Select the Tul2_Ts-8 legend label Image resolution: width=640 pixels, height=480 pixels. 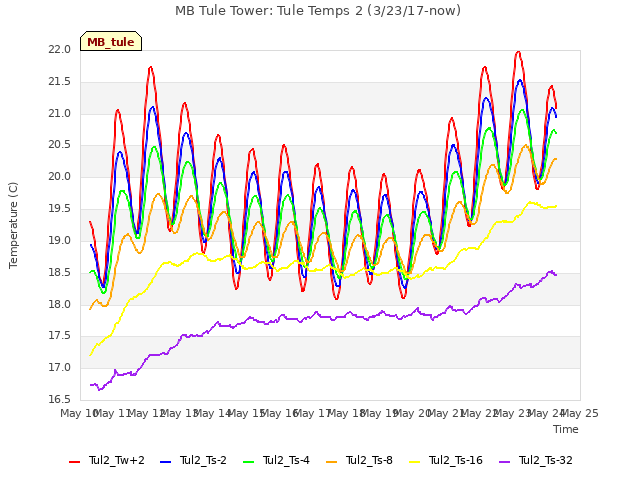[x=369, y=460]
